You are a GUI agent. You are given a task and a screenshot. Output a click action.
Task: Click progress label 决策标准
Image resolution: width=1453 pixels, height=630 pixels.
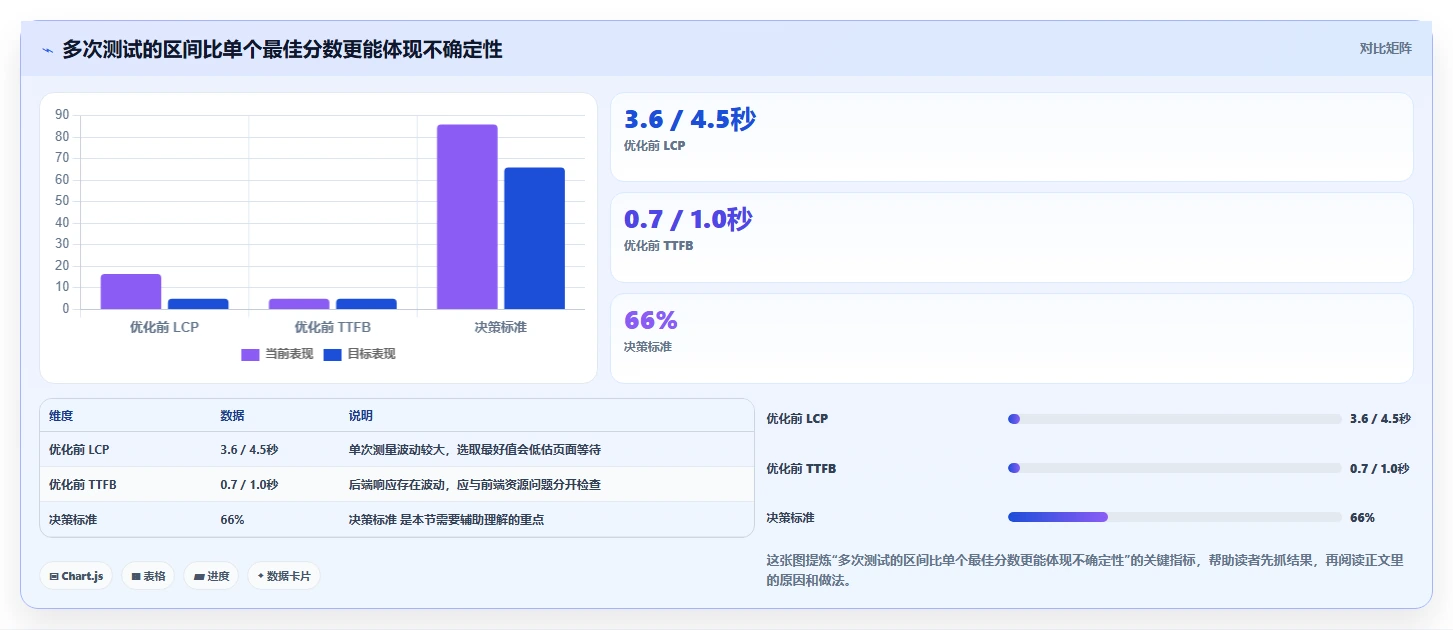tap(790, 518)
